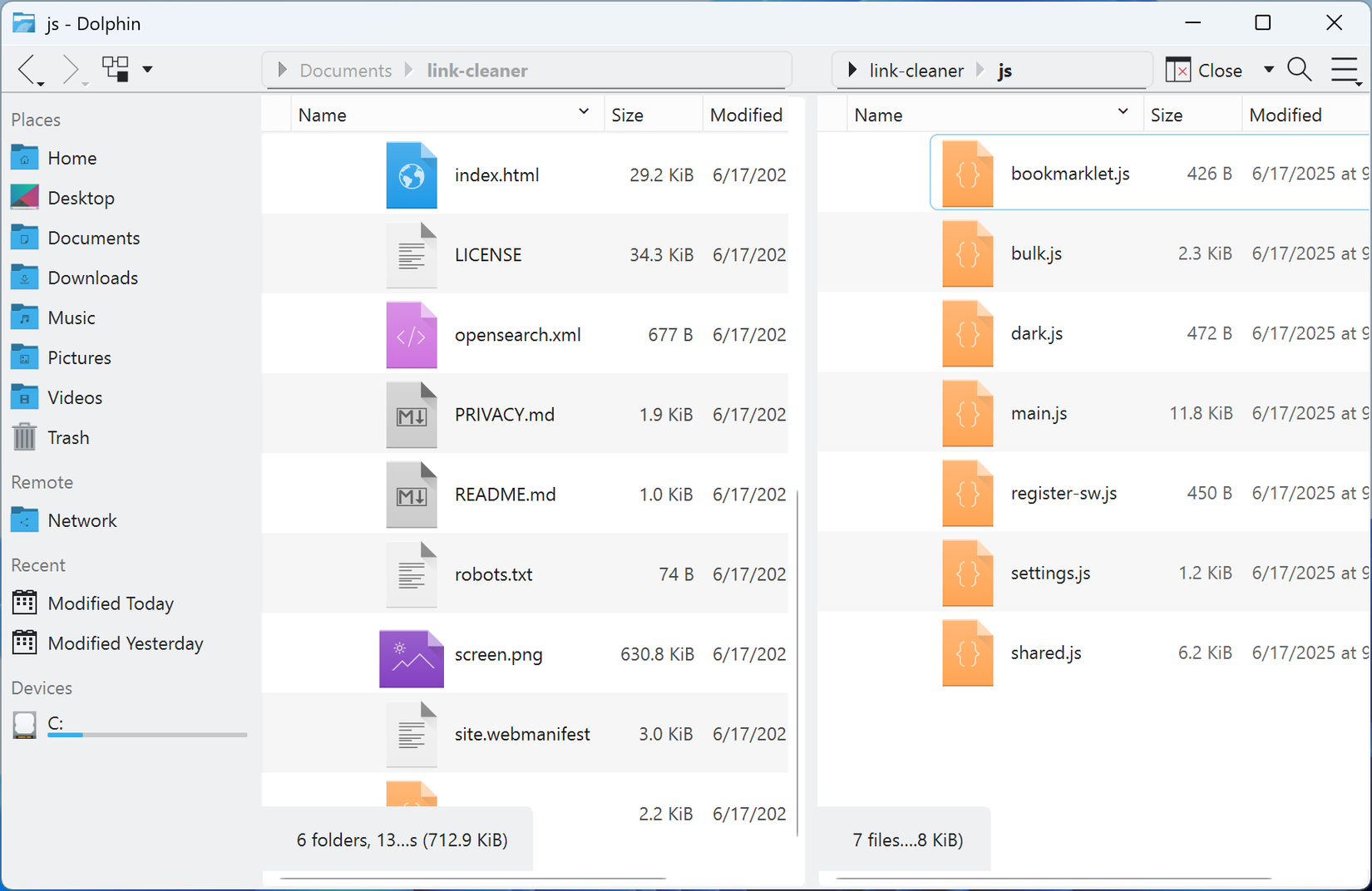Open the dropdown next to the Close button

[1269, 70]
